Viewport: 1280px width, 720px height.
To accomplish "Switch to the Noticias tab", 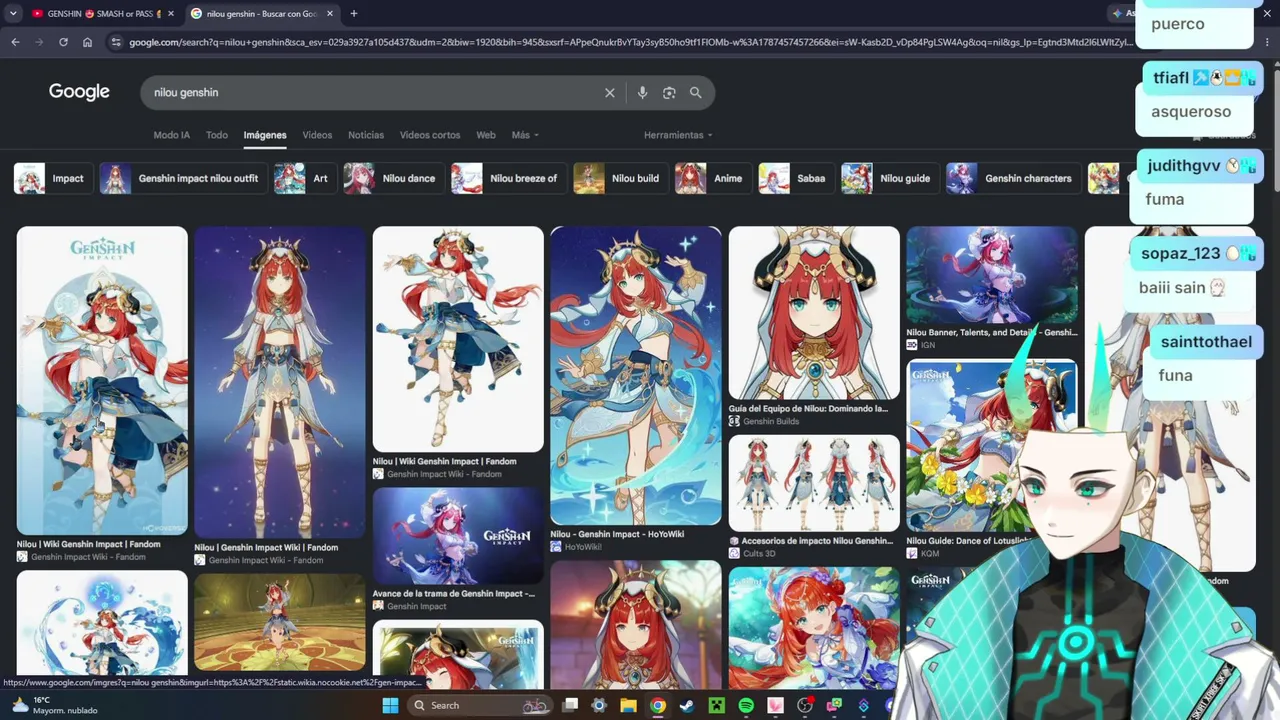I will (x=366, y=135).
